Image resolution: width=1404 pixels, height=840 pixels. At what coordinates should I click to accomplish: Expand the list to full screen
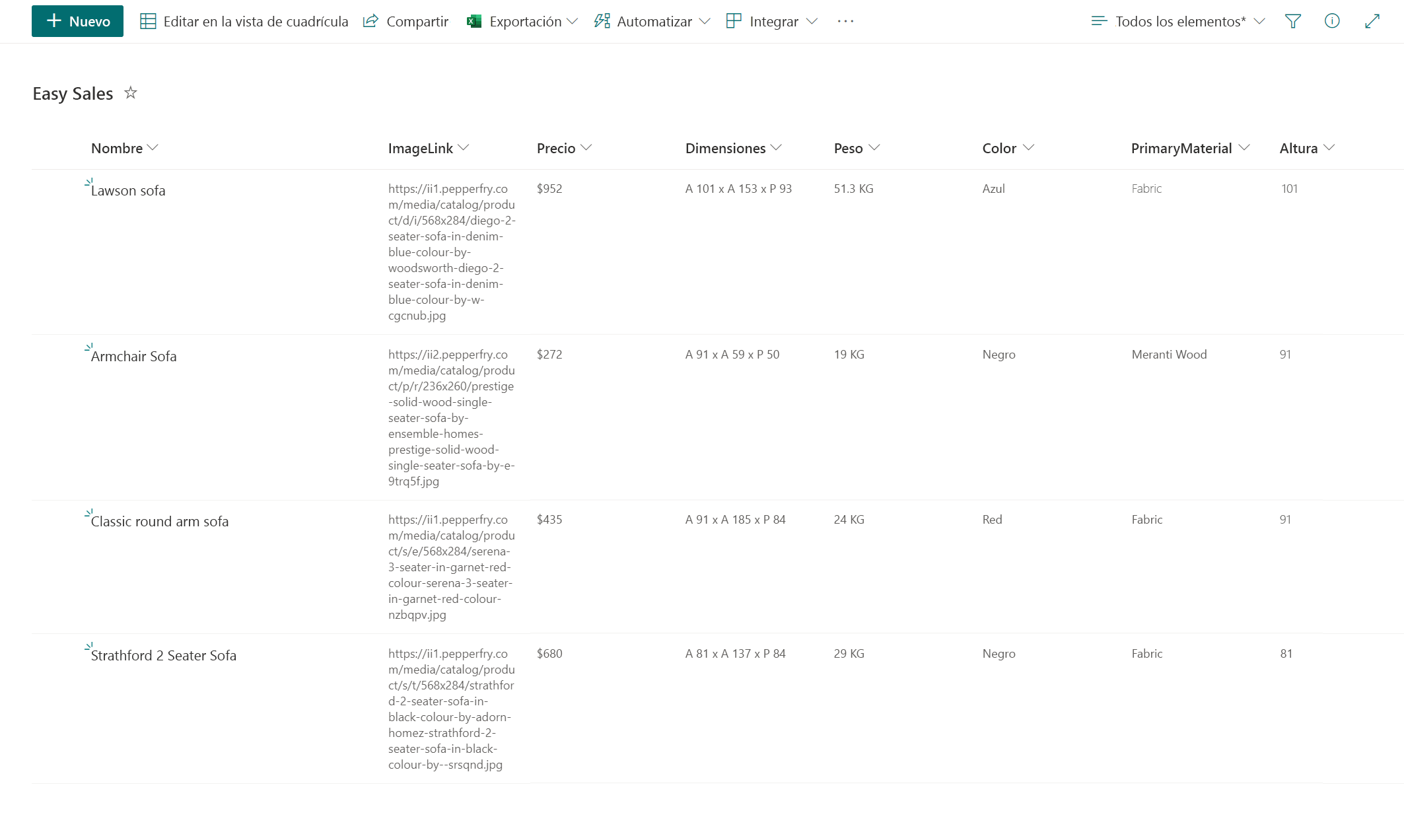pos(1371,21)
